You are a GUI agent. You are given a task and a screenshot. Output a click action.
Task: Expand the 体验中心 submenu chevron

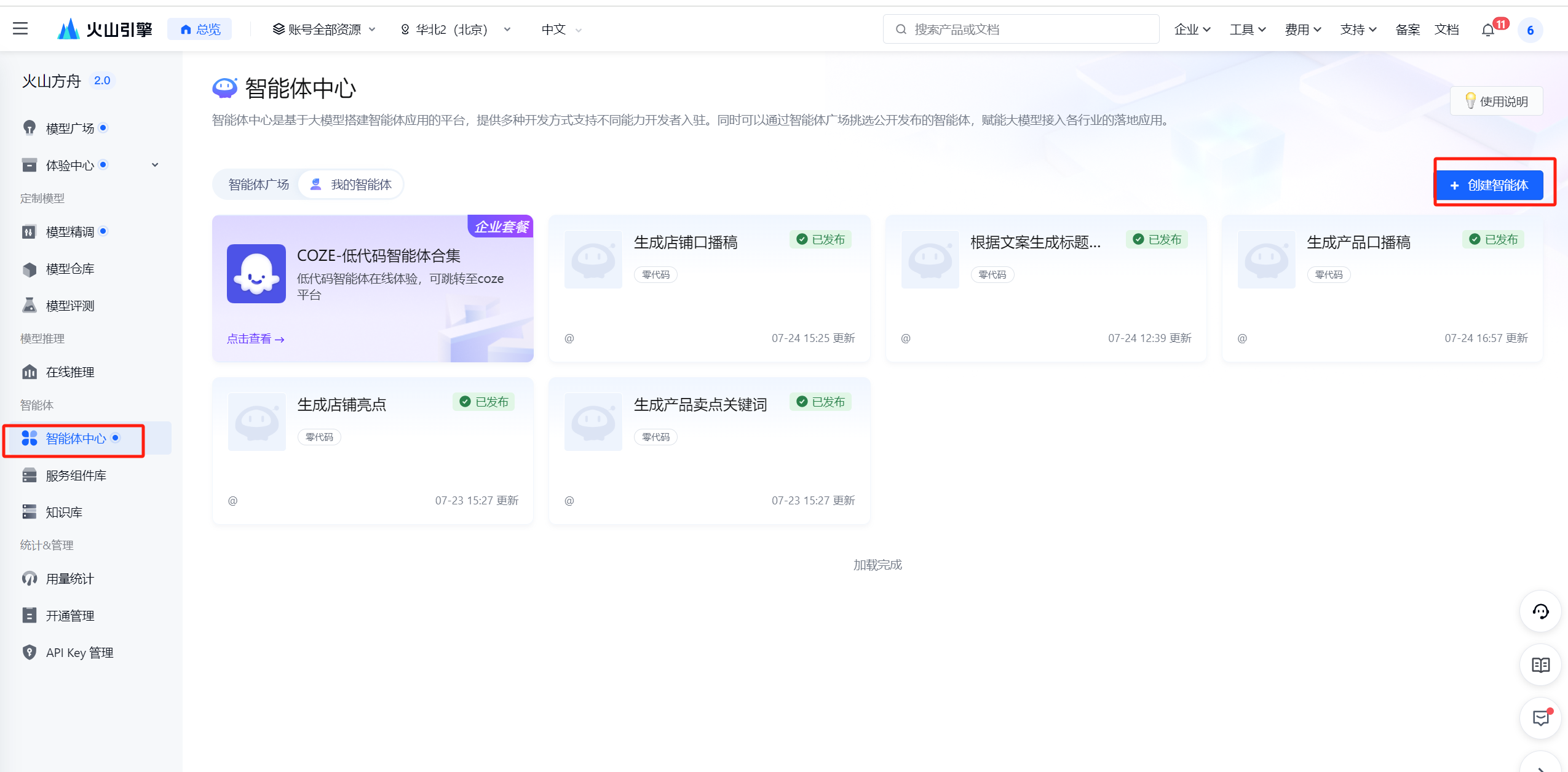[155, 165]
